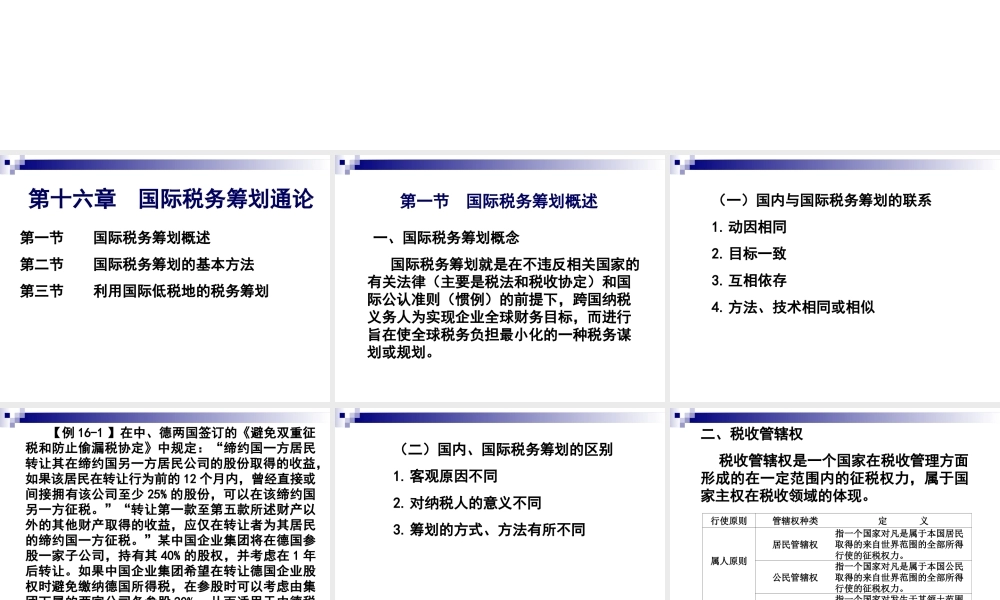Click the slide showing the 税收管辖权 table
Image resolution: width=1000 pixels, height=600 pixels.
pos(835,500)
